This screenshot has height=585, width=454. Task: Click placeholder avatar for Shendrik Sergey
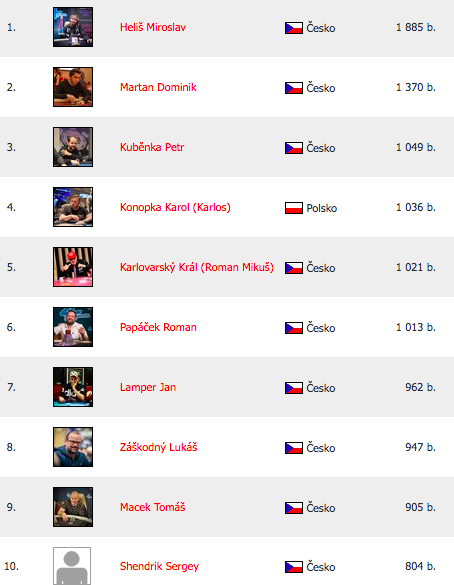[72, 566]
